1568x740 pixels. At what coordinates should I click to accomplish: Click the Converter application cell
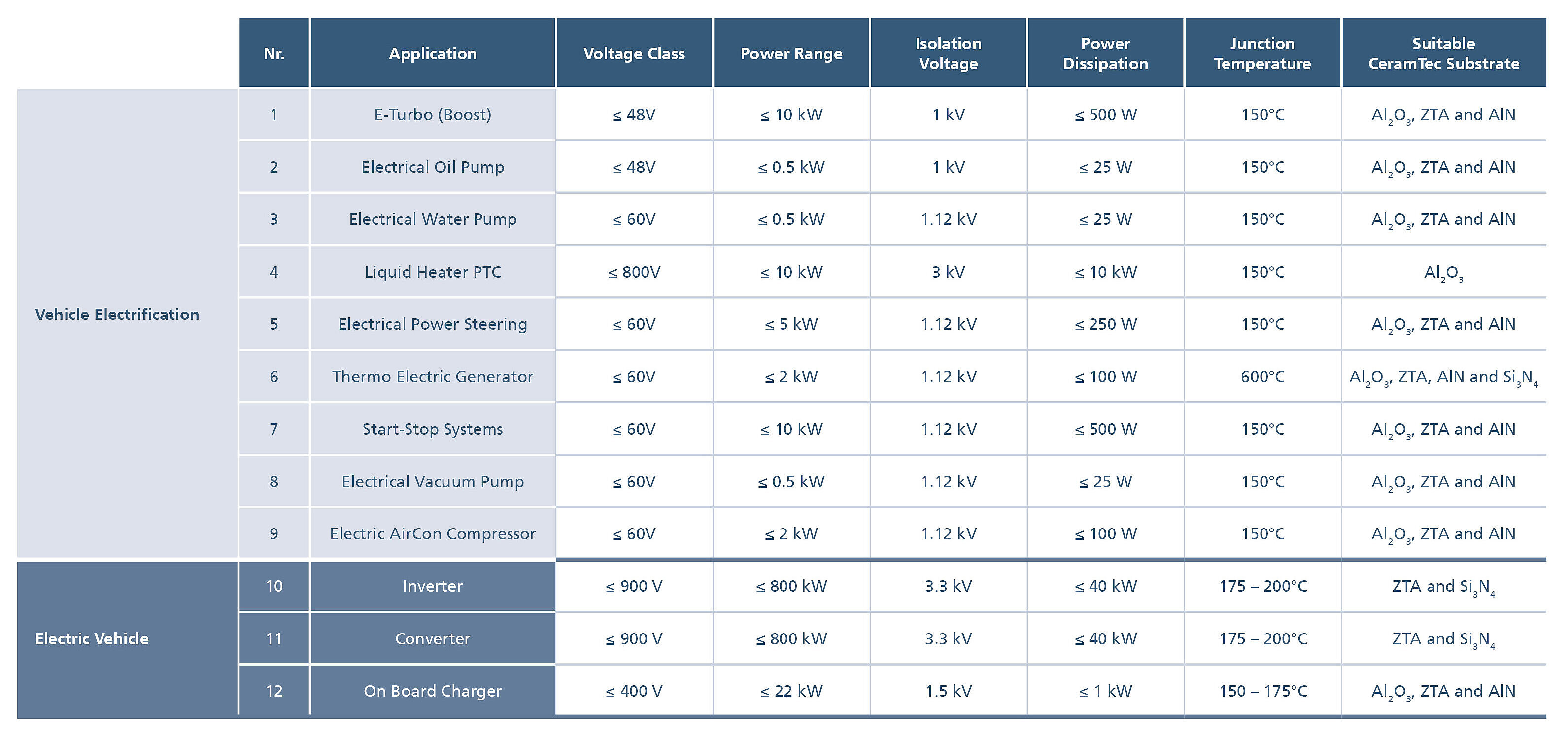tap(432, 638)
